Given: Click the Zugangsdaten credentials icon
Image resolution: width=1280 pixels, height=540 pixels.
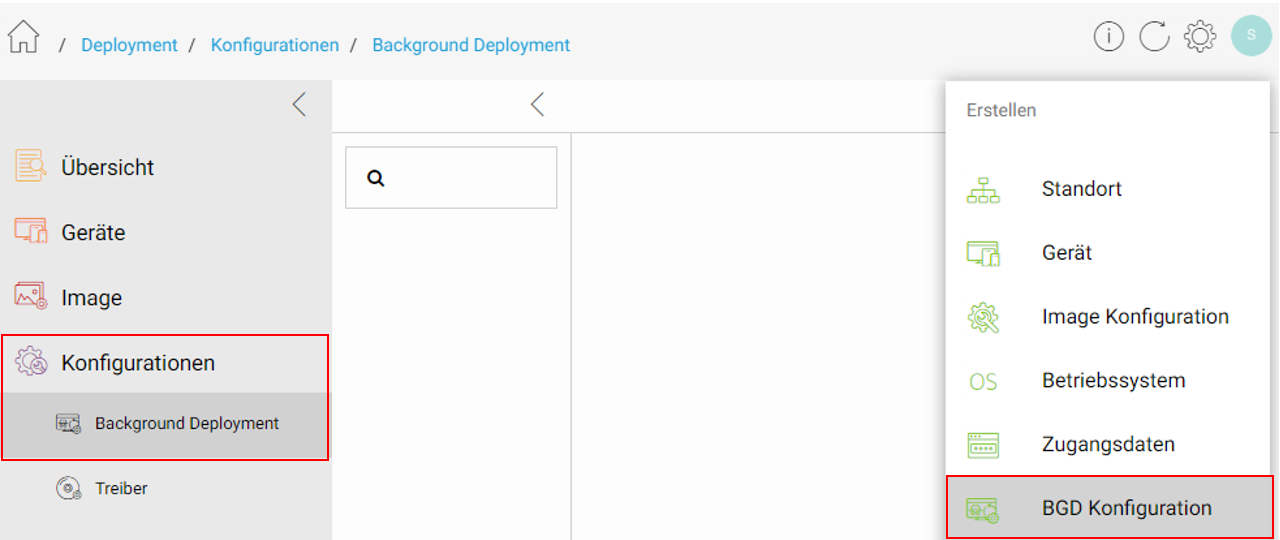Looking at the screenshot, I should tap(983, 445).
